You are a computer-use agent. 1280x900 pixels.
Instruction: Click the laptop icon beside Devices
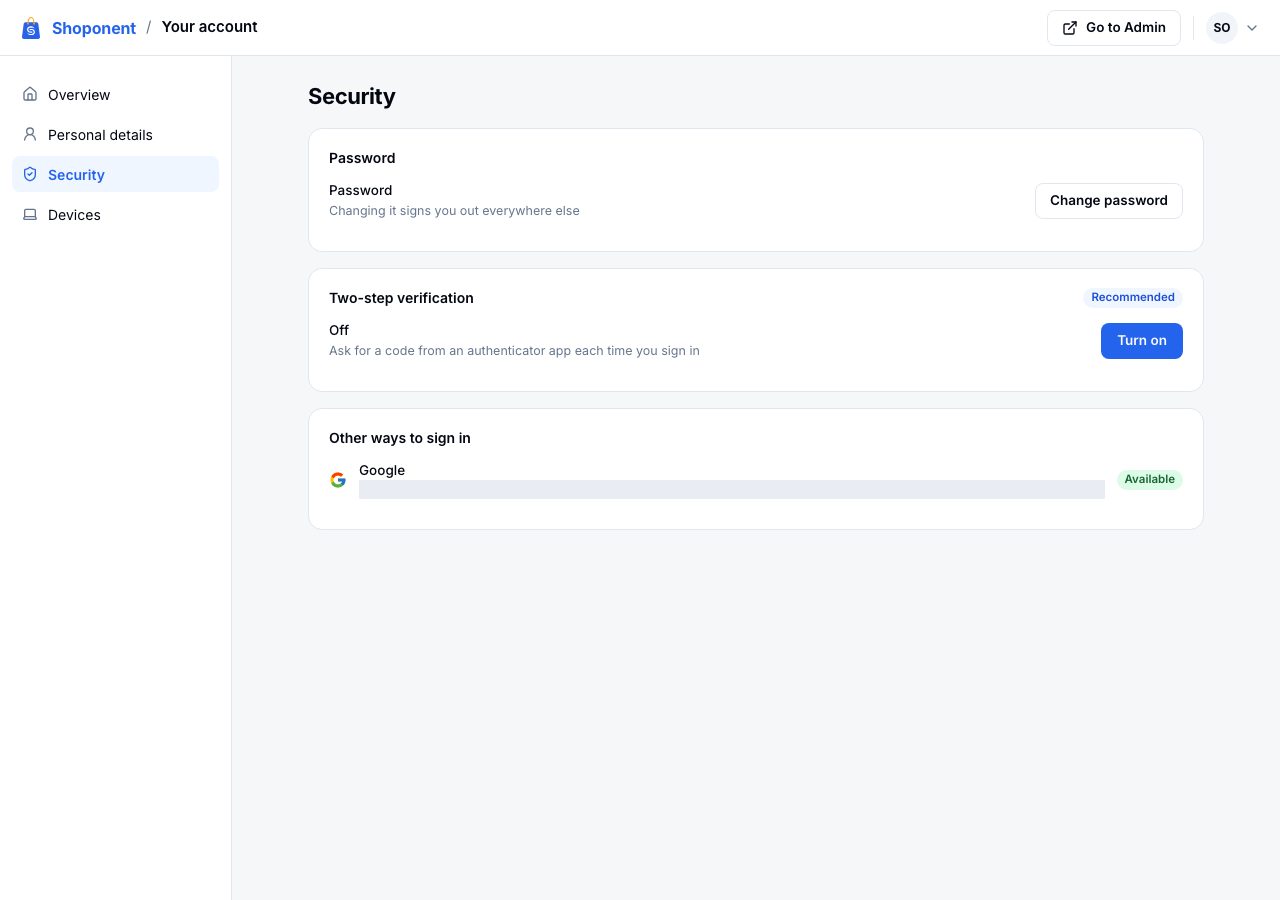(30, 214)
